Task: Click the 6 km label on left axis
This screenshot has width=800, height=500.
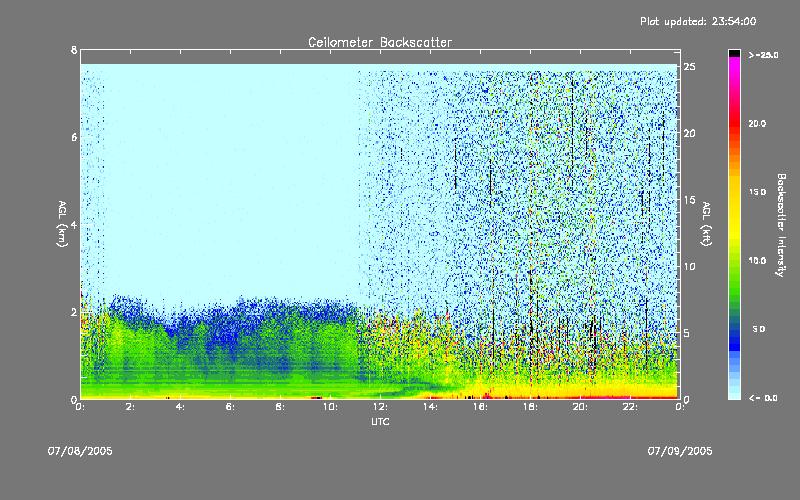Action: pos(74,137)
